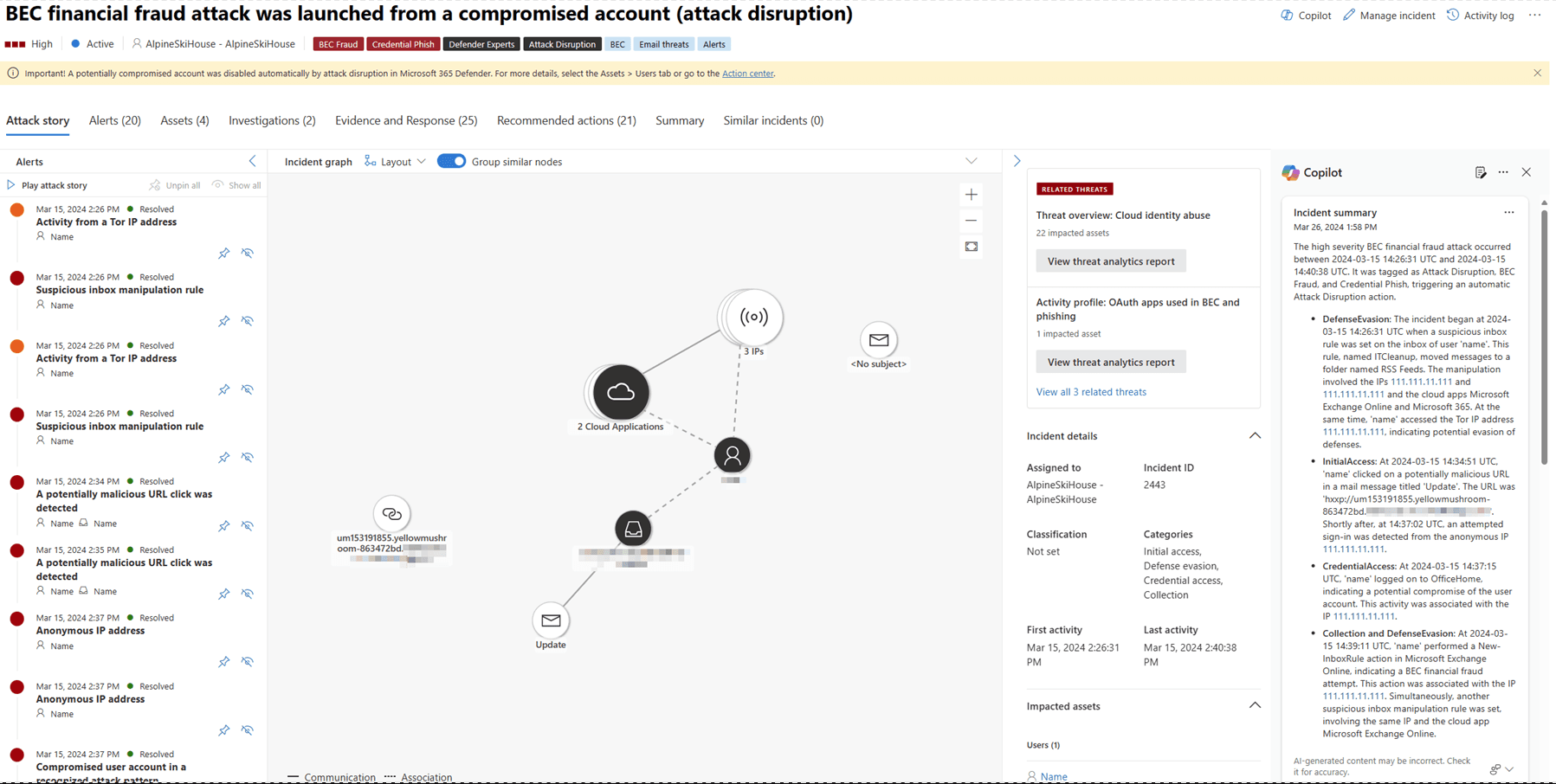
Task: Pin second Anonymous IP address alert
Action: tap(224, 730)
